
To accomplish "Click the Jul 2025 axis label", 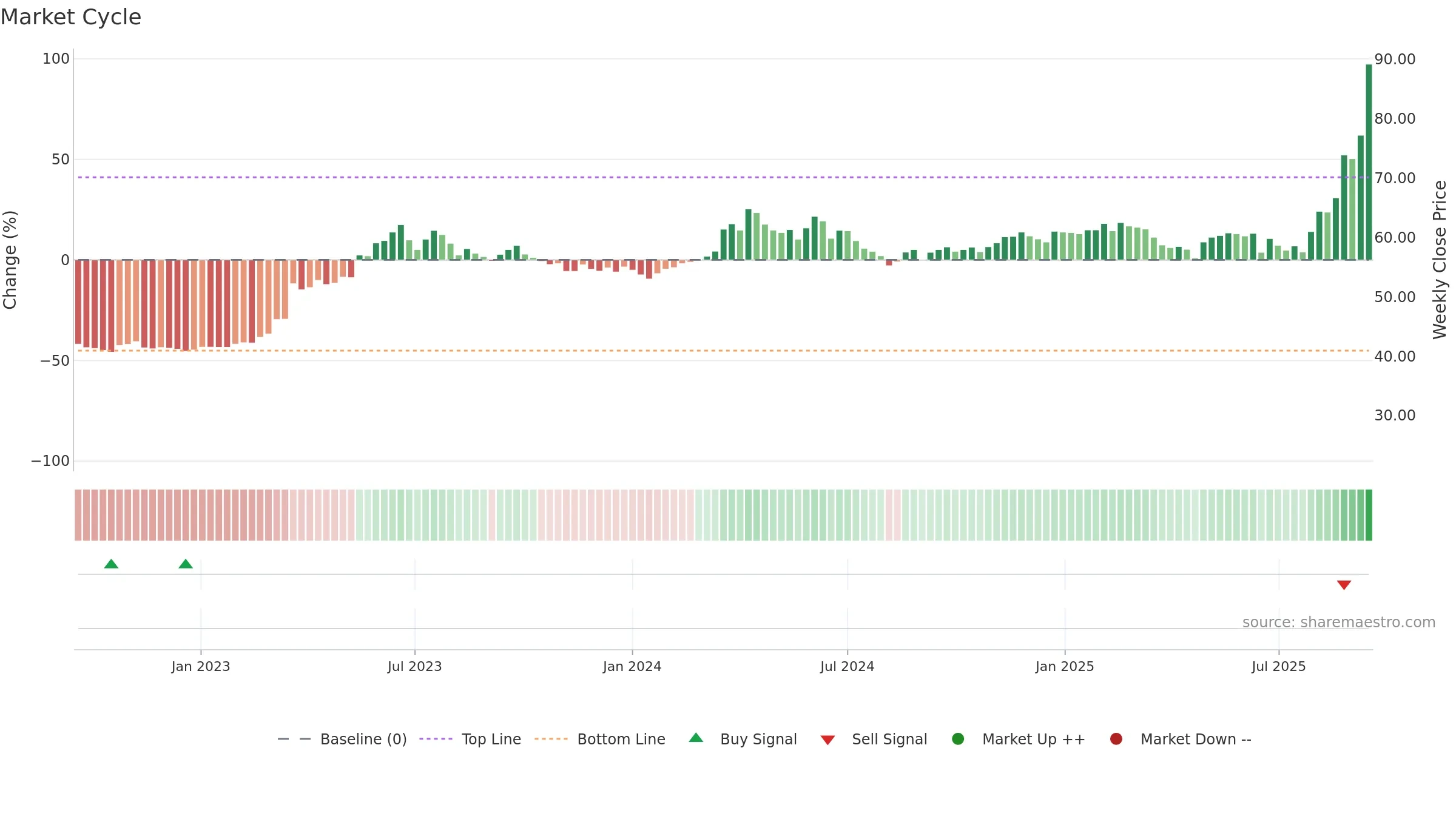I will coord(1279,667).
